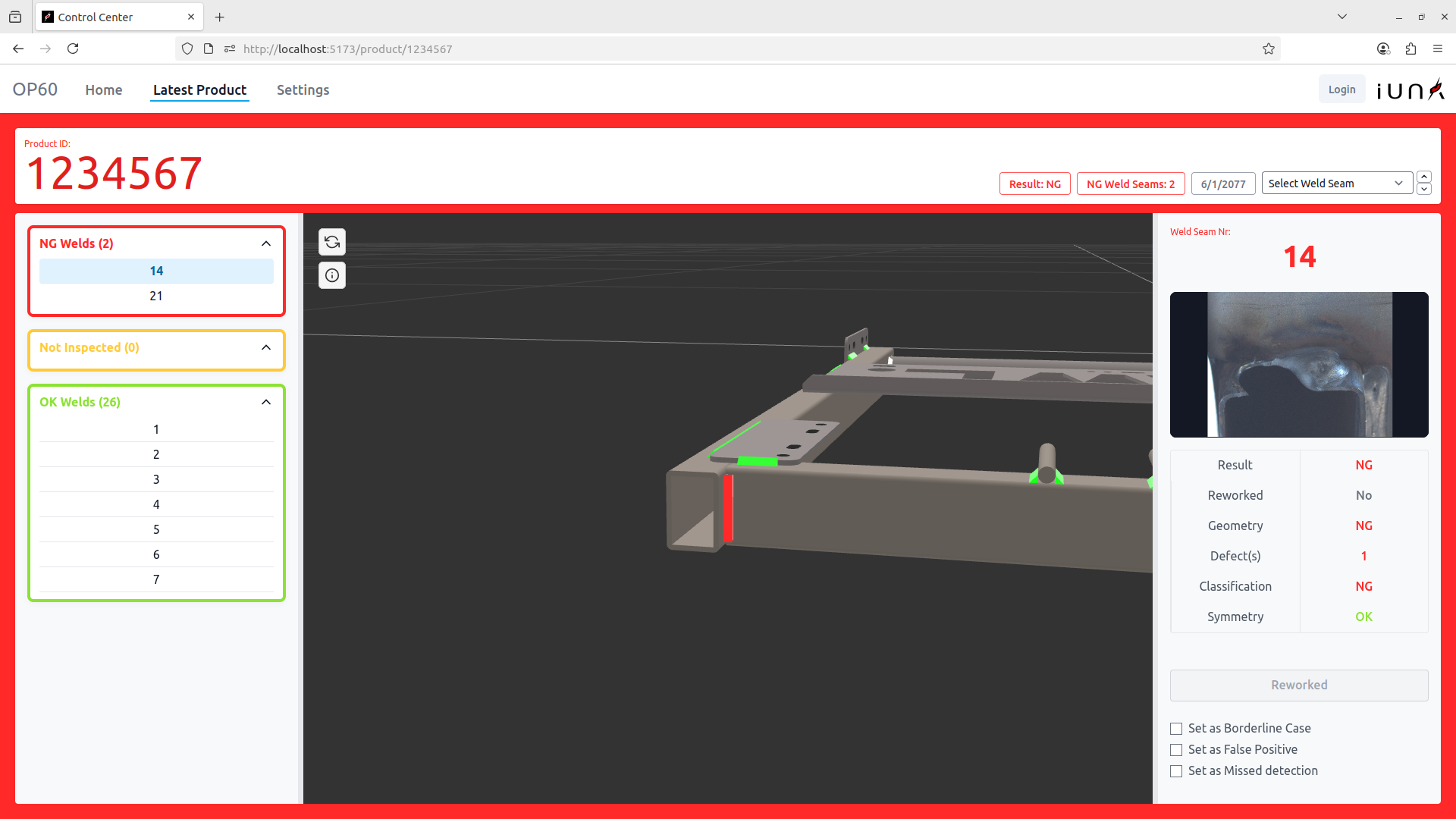
Task: Open the viewport info panel
Action: click(331, 275)
